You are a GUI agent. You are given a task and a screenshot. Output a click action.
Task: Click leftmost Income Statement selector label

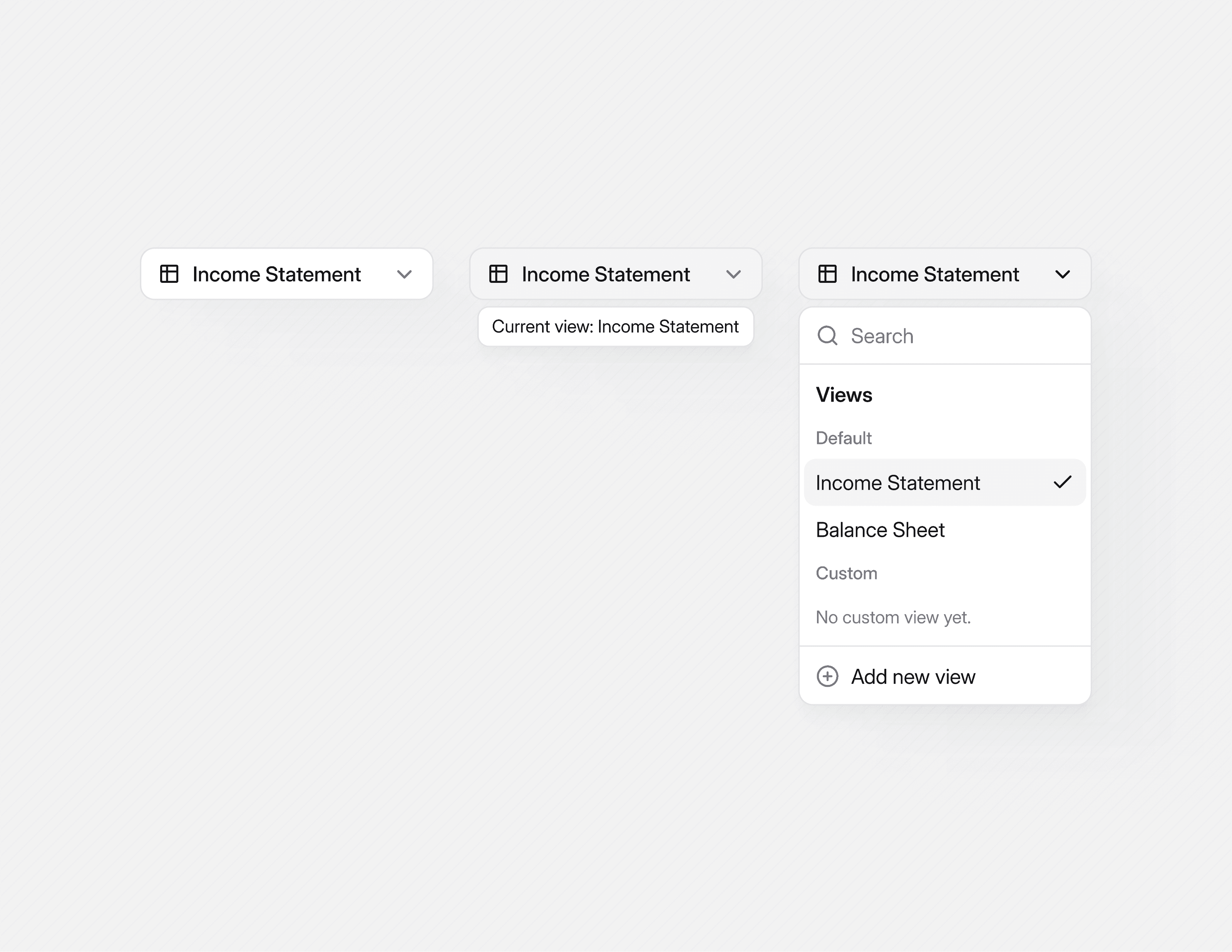pyautogui.click(x=276, y=274)
